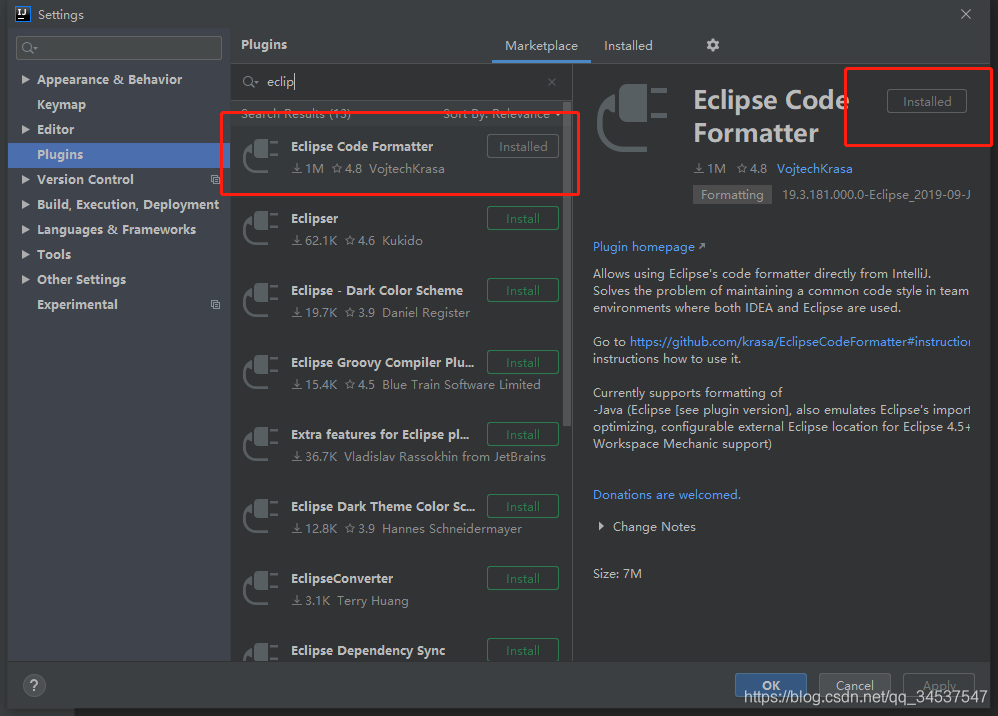Click the plugin list vertical scrollbar
998x716 pixels.
click(566, 264)
